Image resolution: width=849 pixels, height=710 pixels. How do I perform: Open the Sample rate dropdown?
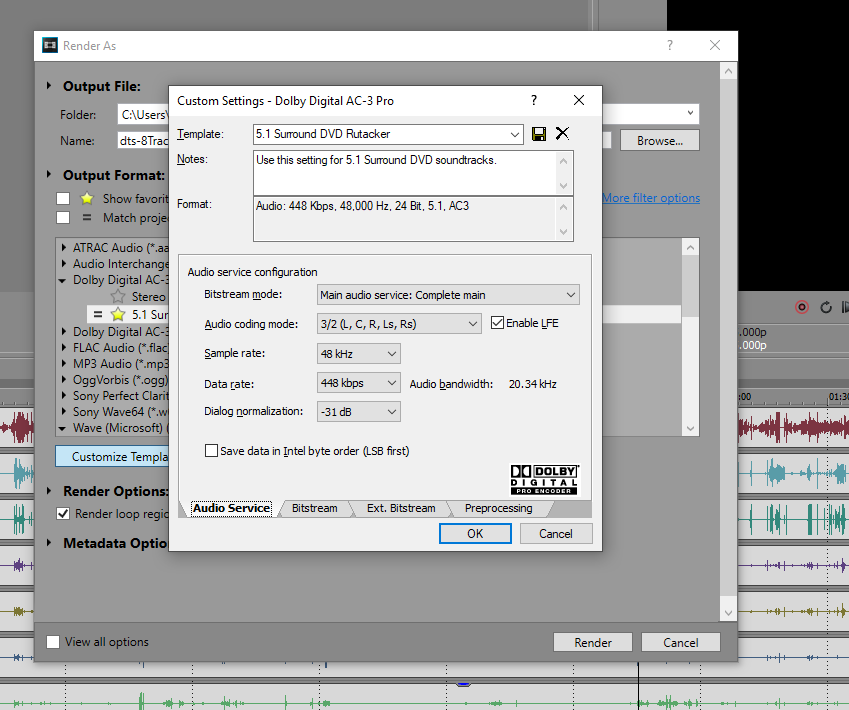[392, 354]
